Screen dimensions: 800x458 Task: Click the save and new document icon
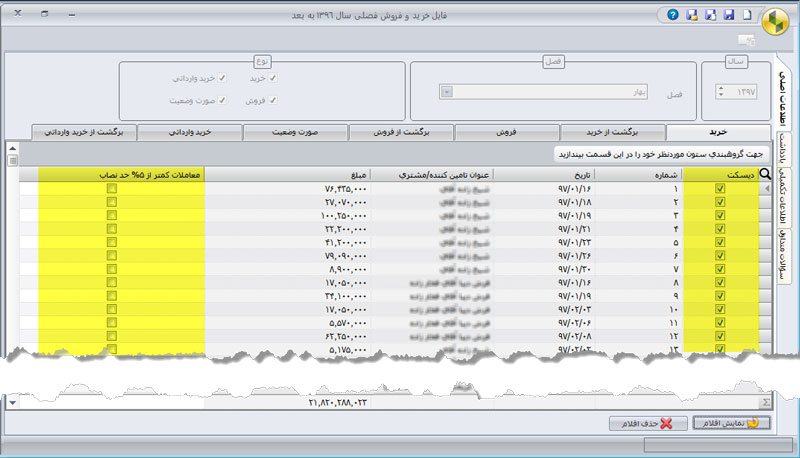pyautogui.click(x=710, y=15)
